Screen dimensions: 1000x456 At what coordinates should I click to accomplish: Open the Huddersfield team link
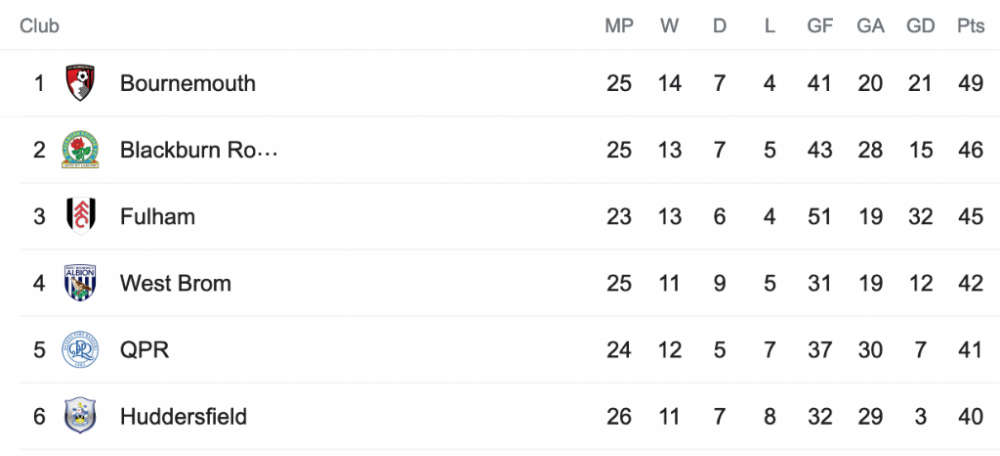183,416
